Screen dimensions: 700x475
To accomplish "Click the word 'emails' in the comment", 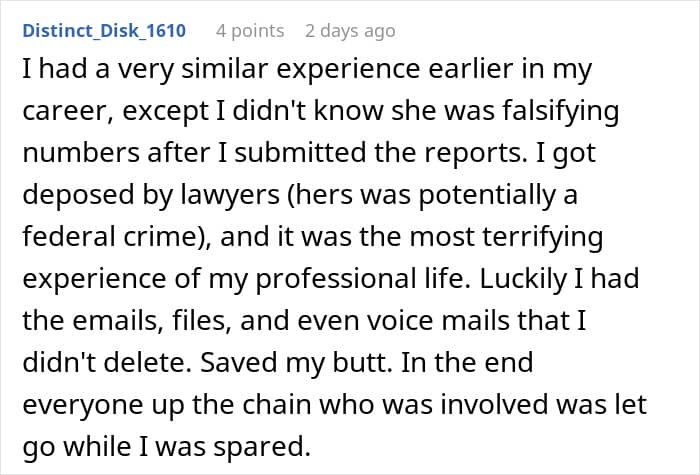I will click(x=117, y=321).
